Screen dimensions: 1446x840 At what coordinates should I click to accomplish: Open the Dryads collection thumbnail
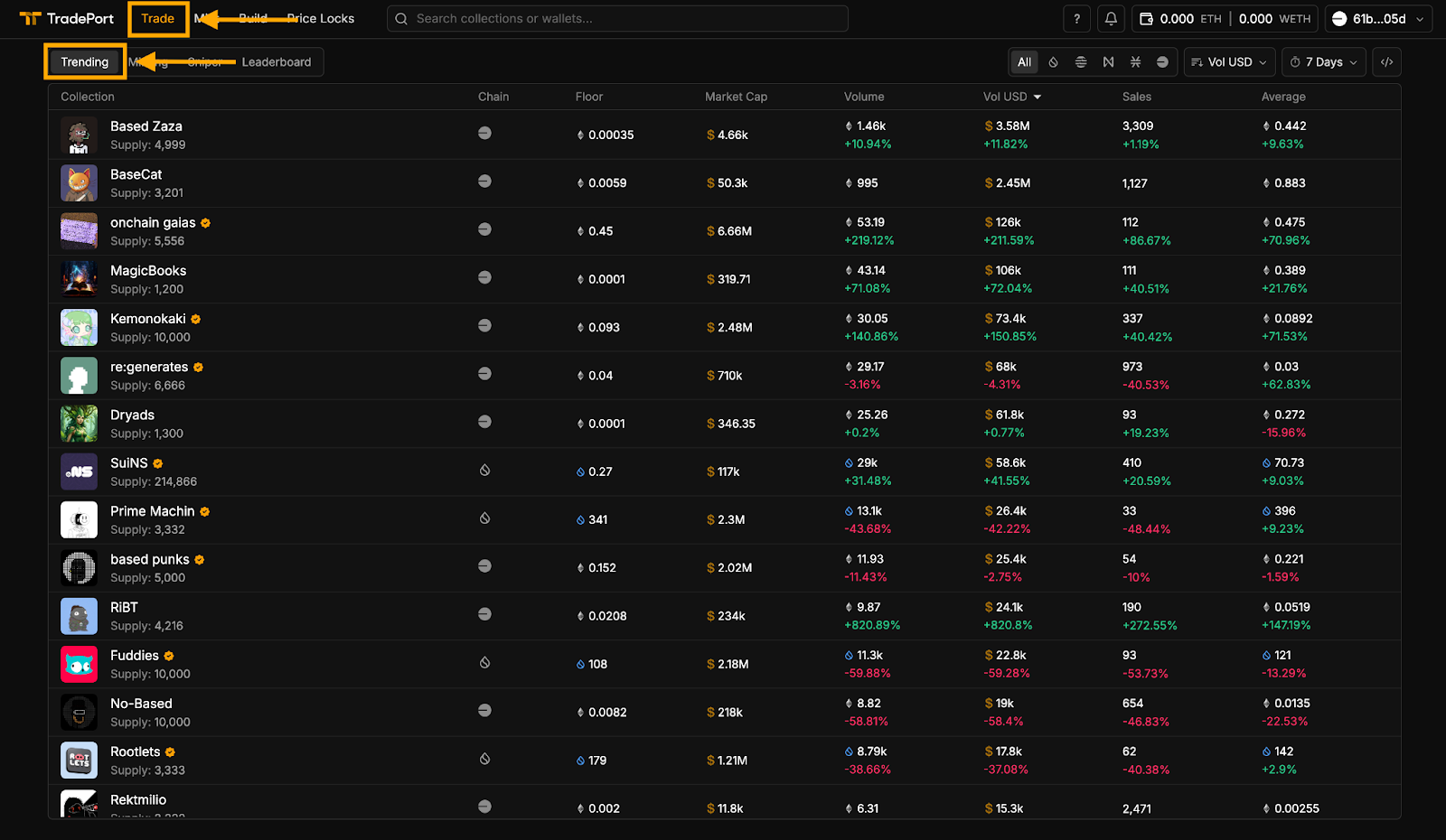[79, 424]
